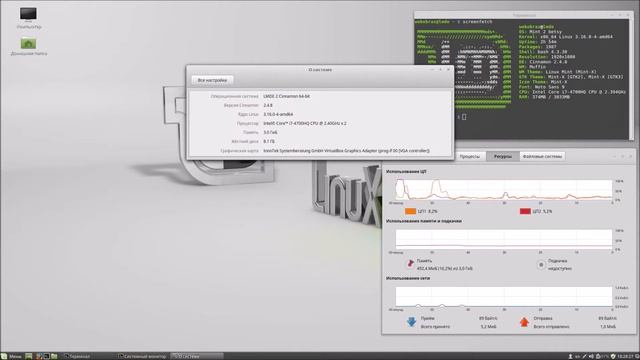Image resolution: width=640 pixels, height=360 pixels.
Task: Click the memory value 3.0 ГиБ
Action: tap(270, 132)
